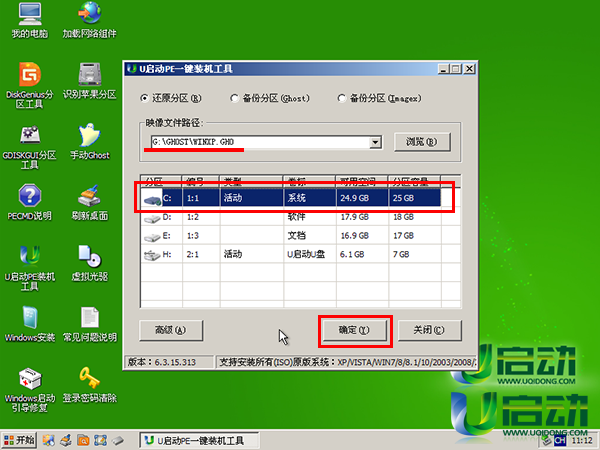Click the 刷新桌面 desktop icon
600x450 pixels.
tap(90, 202)
